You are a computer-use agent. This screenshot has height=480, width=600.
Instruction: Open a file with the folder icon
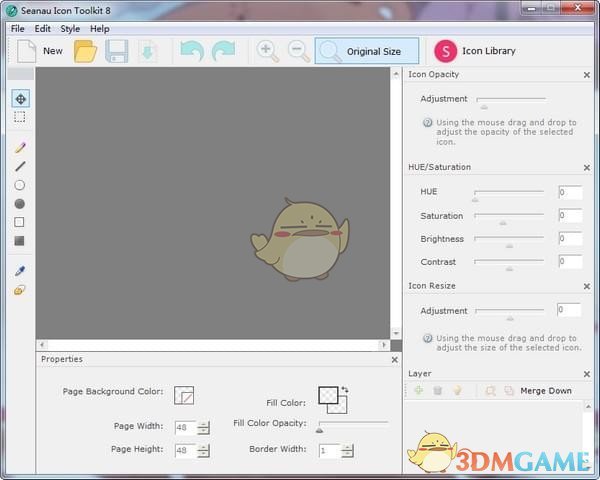[x=85, y=51]
